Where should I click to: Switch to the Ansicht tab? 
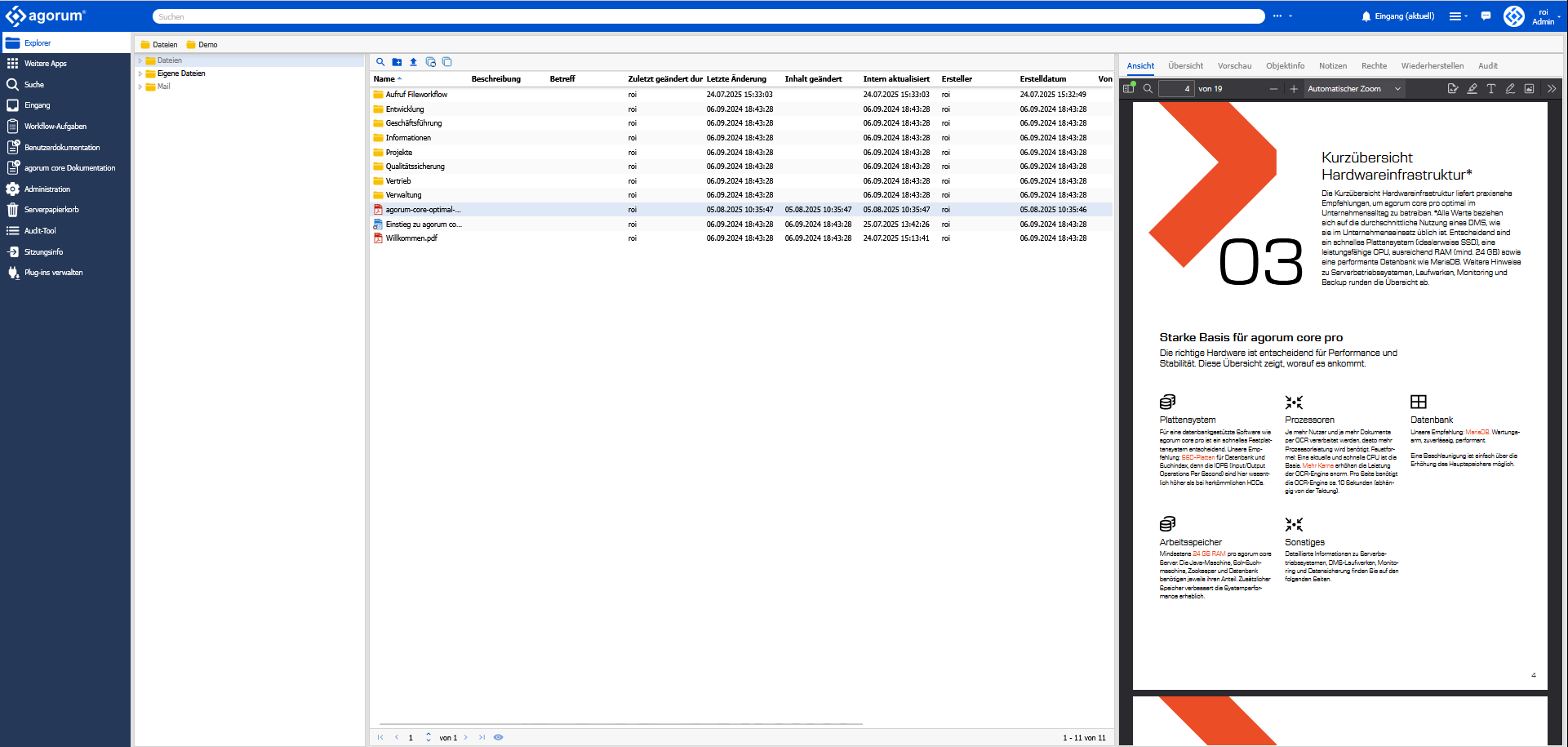(x=1140, y=66)
